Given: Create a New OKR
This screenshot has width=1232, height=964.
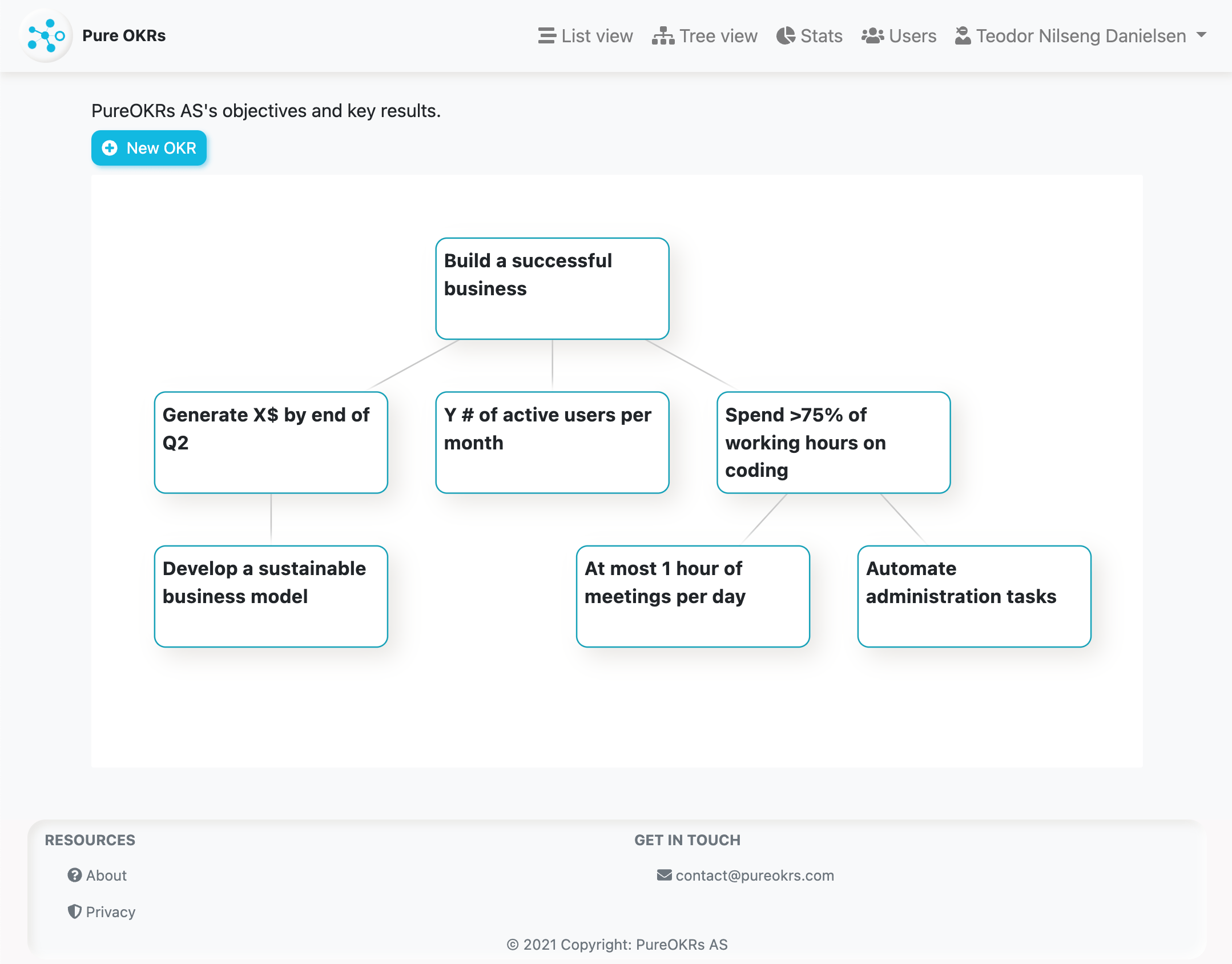Looking at the screenshot, I should tap(149, 148).
